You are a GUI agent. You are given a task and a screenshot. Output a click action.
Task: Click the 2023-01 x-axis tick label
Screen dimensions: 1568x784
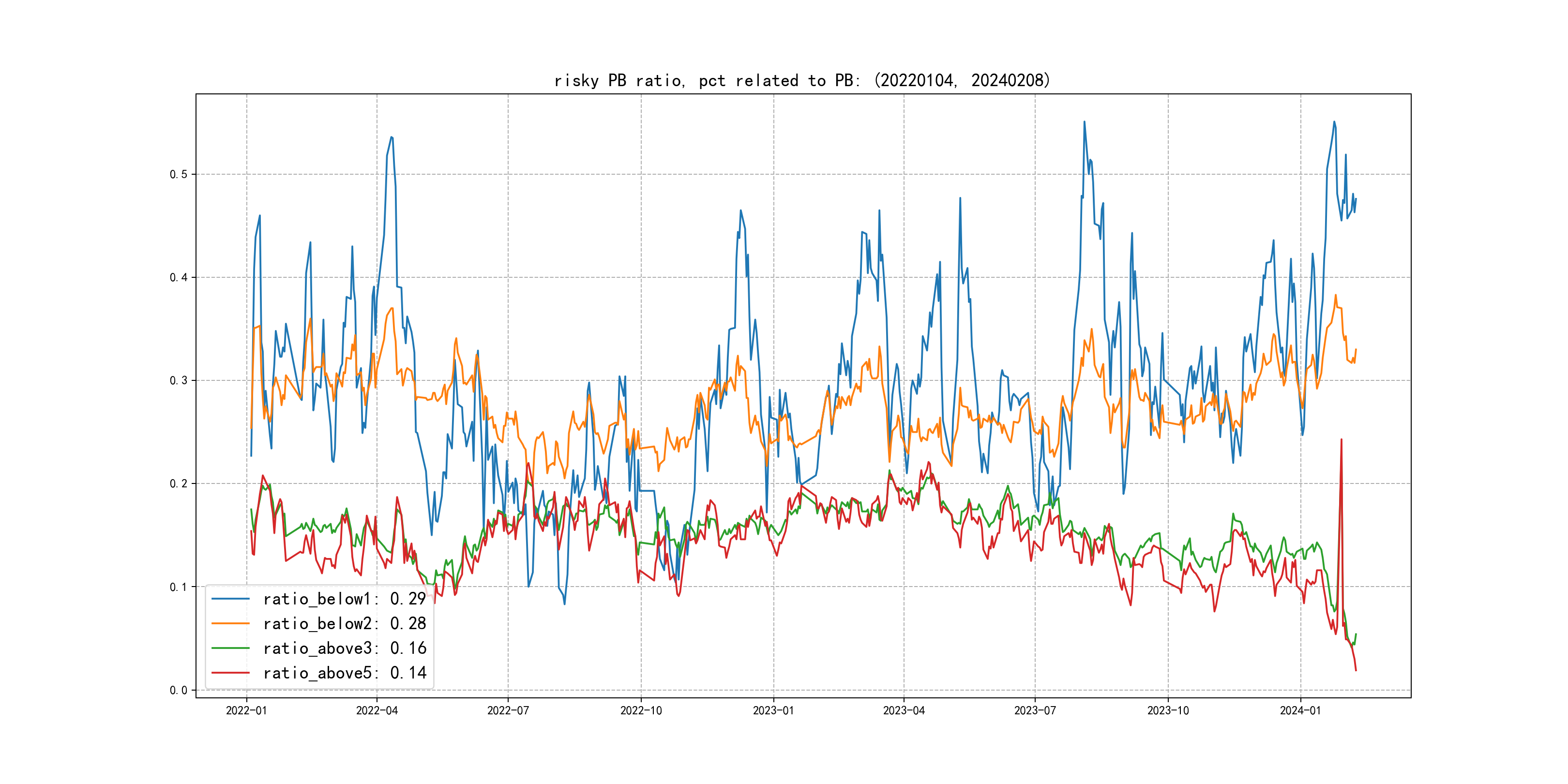pyautogui.click(x=773, y=710)
